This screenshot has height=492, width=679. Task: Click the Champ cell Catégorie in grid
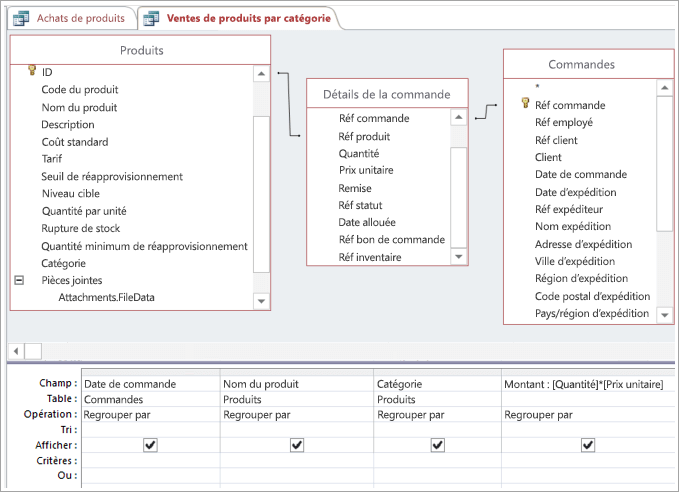tap(437, 384)
